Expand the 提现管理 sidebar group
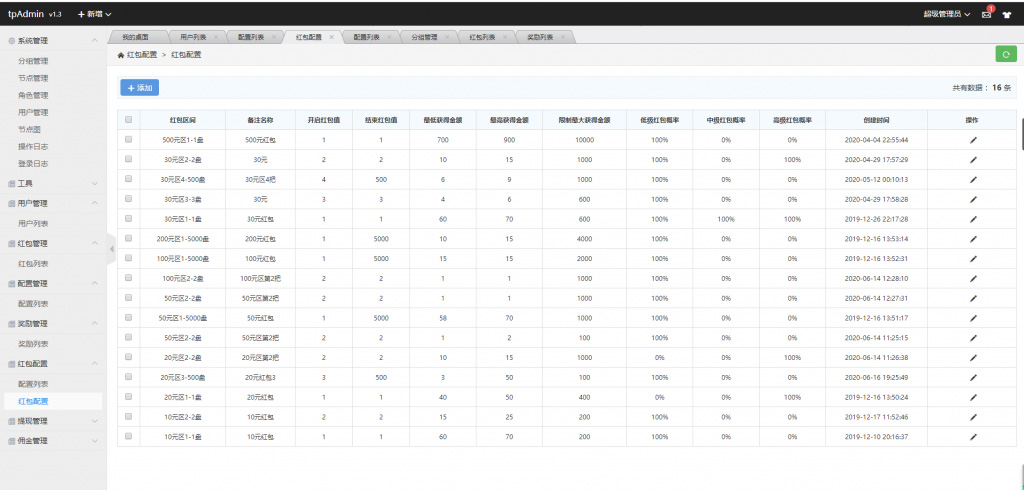 point(52,421)
